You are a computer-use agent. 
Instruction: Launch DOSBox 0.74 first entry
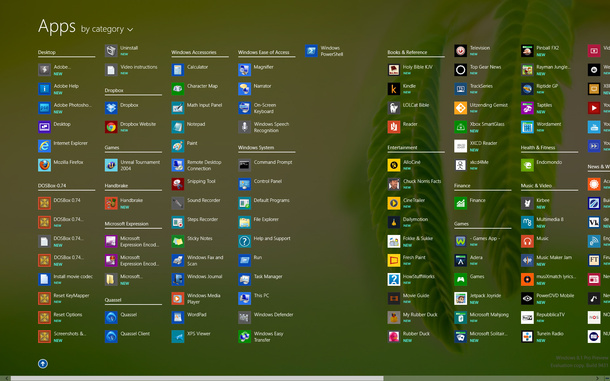pyautogui.click(x=60, y=204)
